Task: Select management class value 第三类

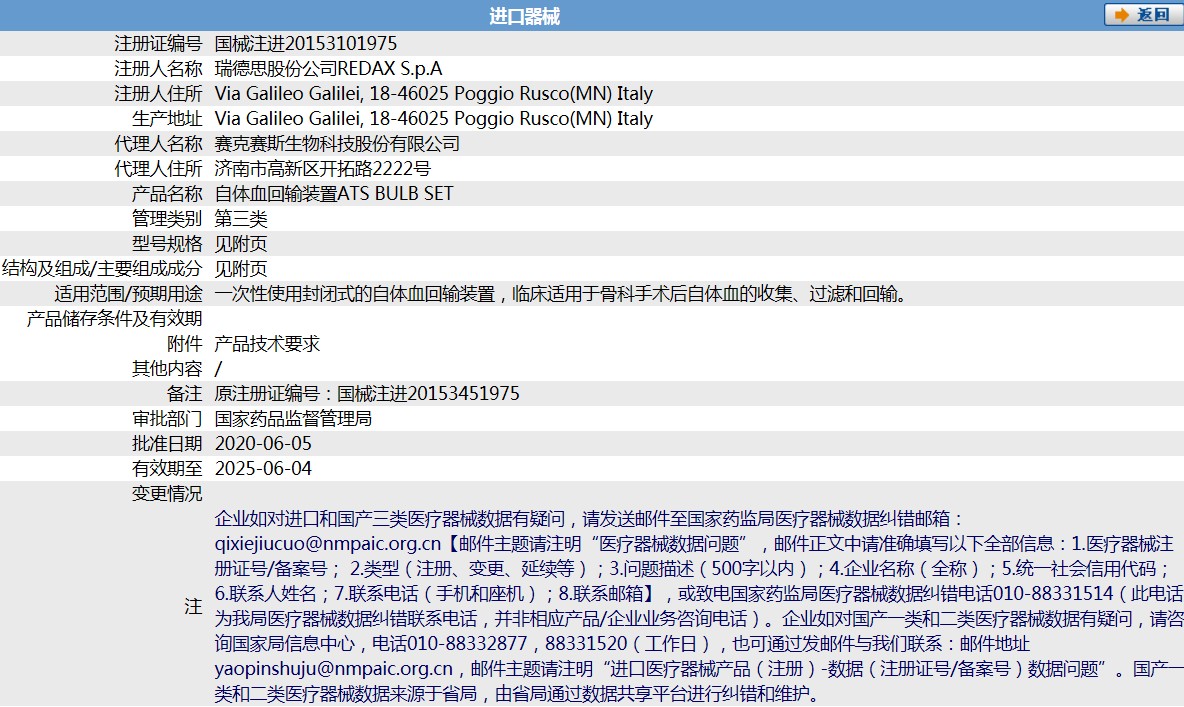Action: [241, 218]
